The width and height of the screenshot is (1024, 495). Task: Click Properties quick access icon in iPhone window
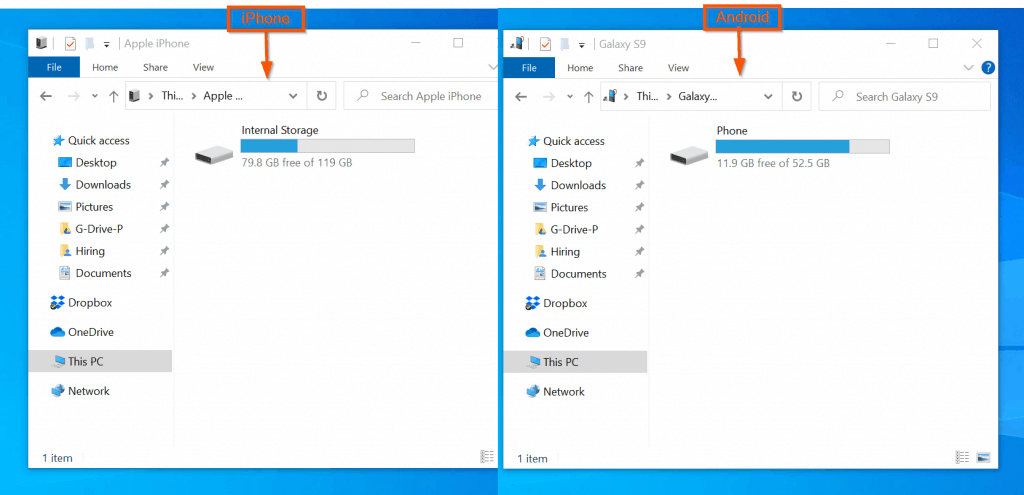coord(70,44)
